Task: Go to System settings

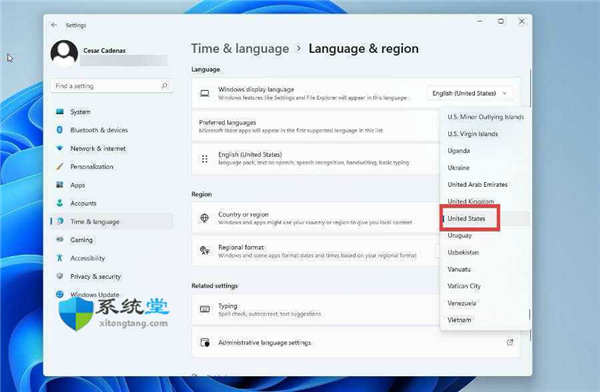Action: pyautogui.click(x=112, y=112)
